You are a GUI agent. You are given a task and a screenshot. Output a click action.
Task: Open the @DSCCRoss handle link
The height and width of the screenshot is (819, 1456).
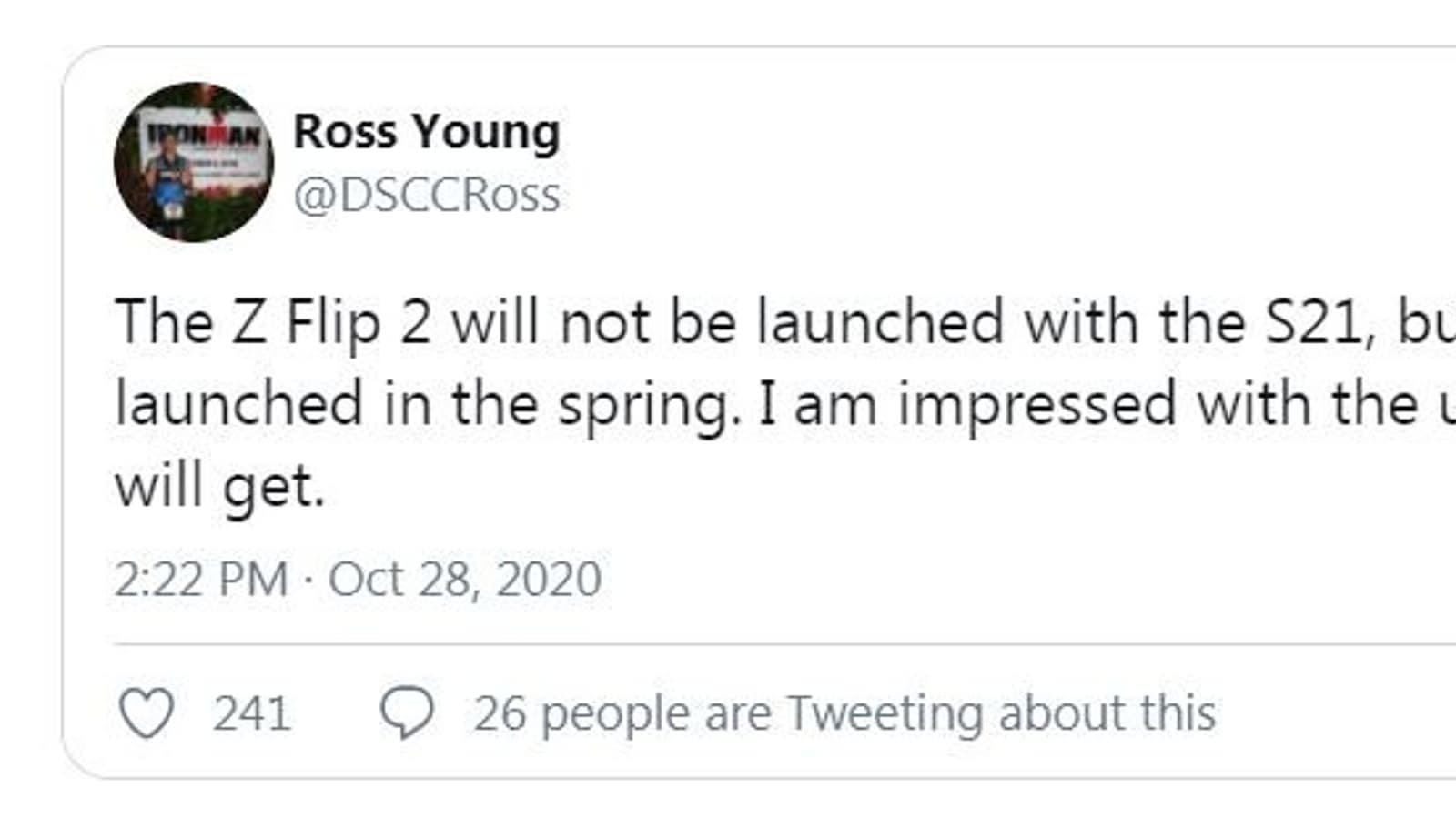[x=426, y=195]
